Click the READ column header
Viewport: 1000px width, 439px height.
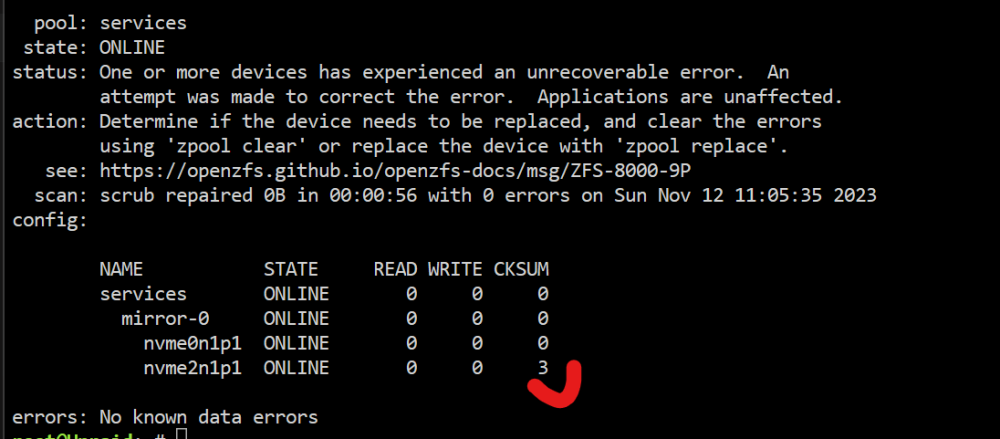[395, 269]
